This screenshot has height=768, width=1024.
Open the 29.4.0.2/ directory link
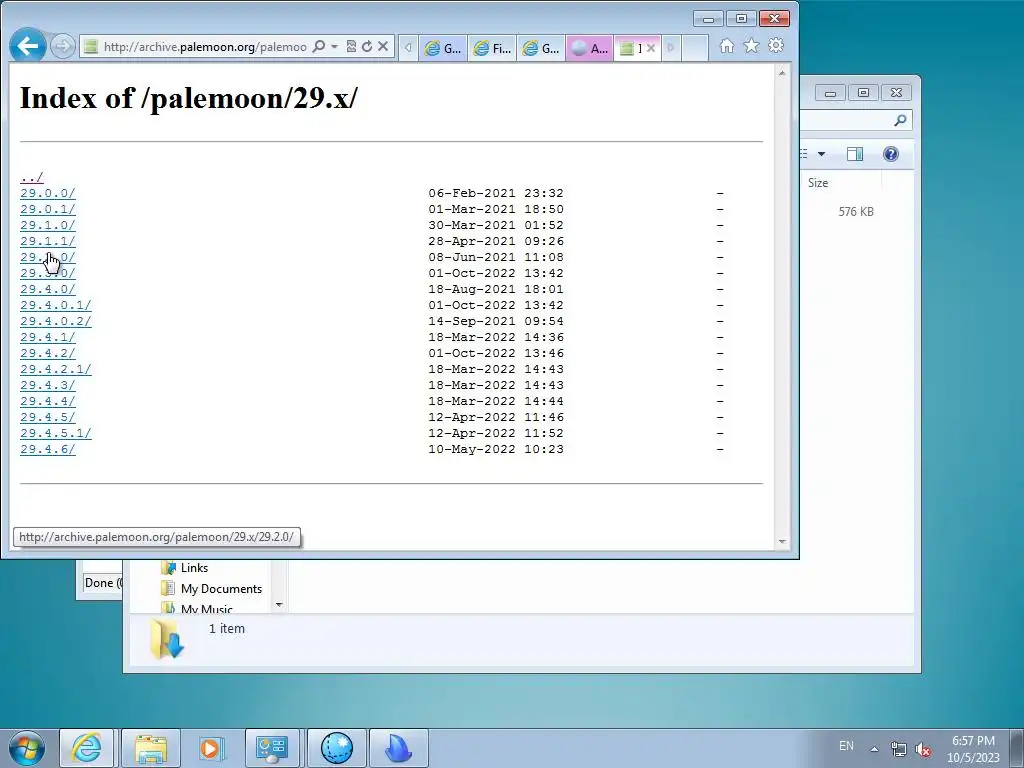pos(56,321)
